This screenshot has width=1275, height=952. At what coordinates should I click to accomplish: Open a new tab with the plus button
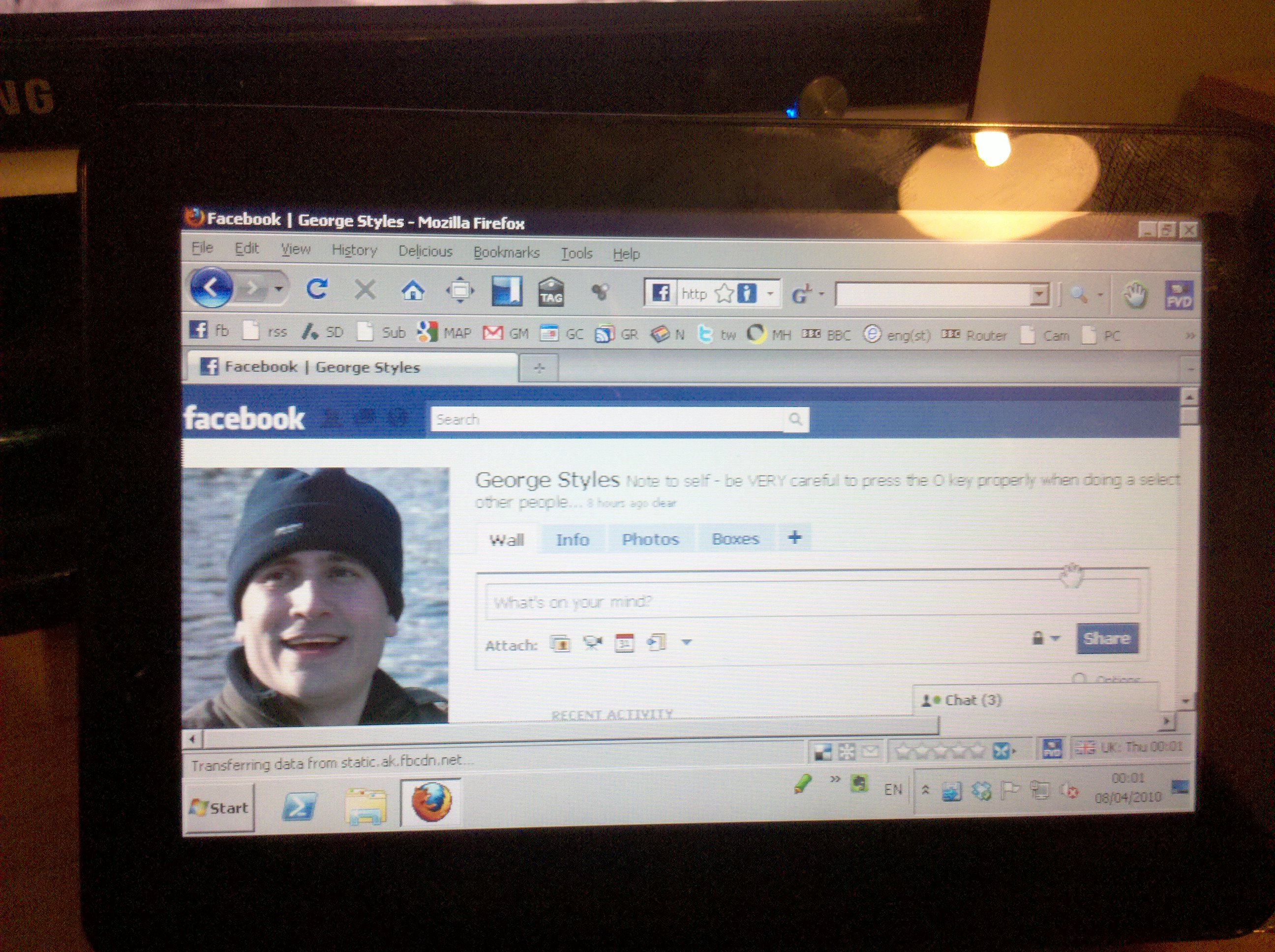(x=539, y=369)
